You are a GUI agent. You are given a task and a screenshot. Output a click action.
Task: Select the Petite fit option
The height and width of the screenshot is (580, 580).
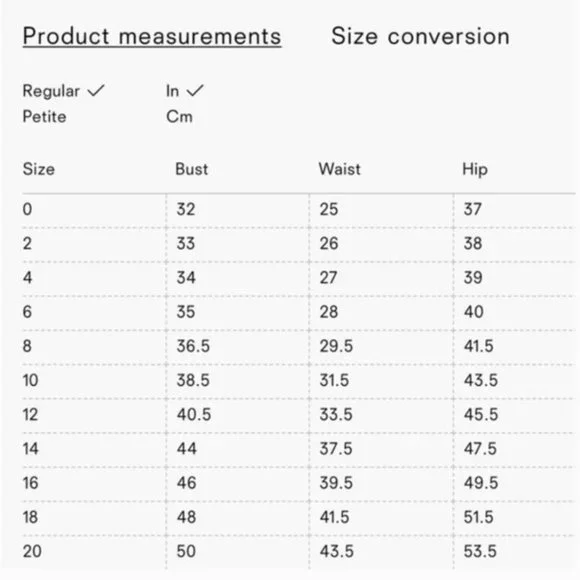44,117
